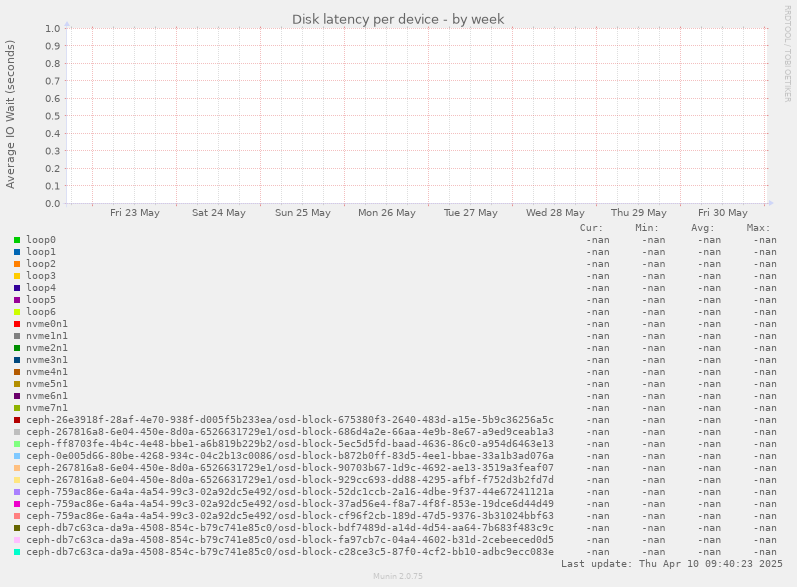The image size is (797, 587).
Task: Select the loop6 legend label
Action: pyautogui.click(x=41, y=312)
